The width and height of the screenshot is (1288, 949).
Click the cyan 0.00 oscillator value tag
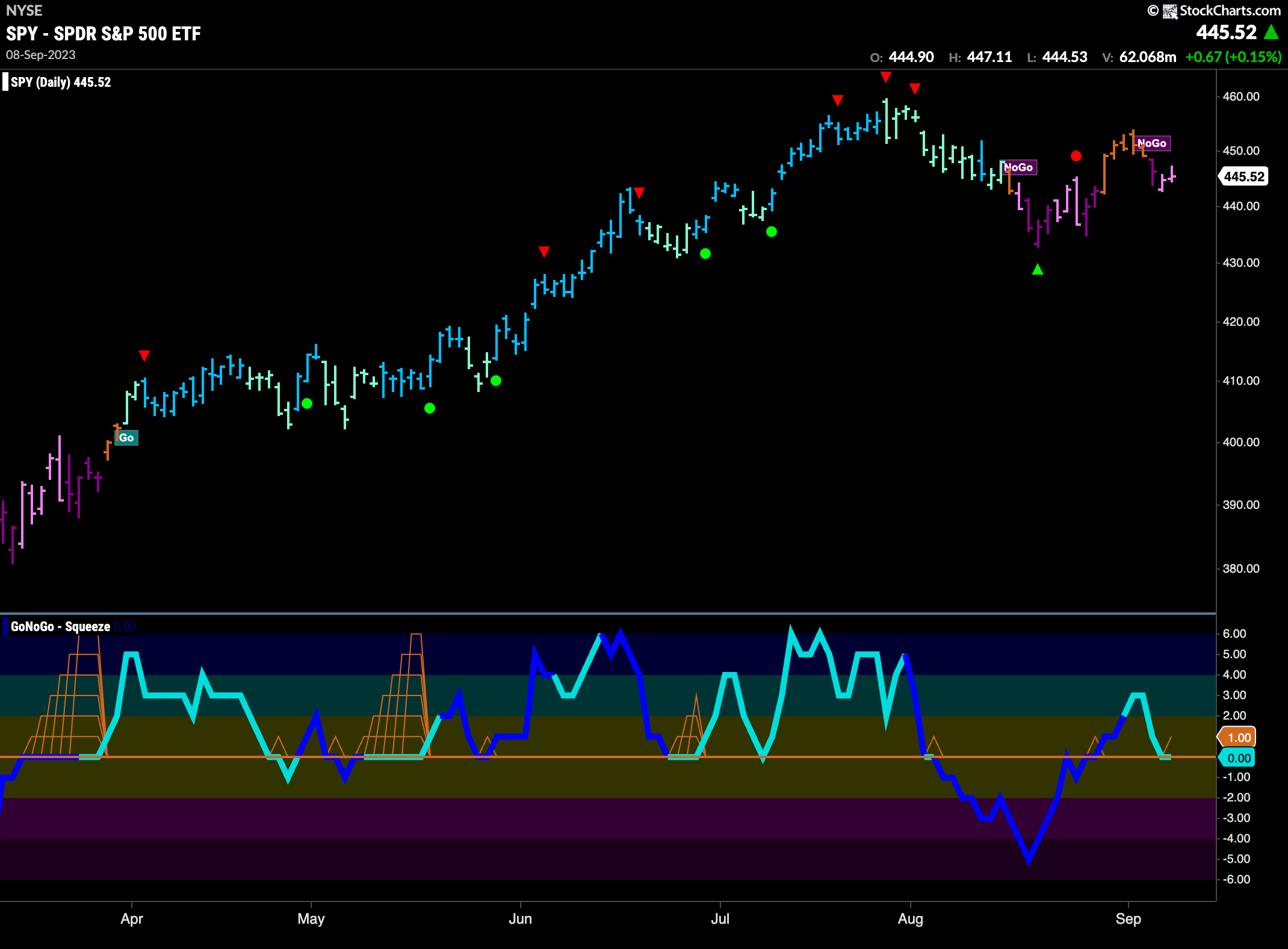(1238, 758)
